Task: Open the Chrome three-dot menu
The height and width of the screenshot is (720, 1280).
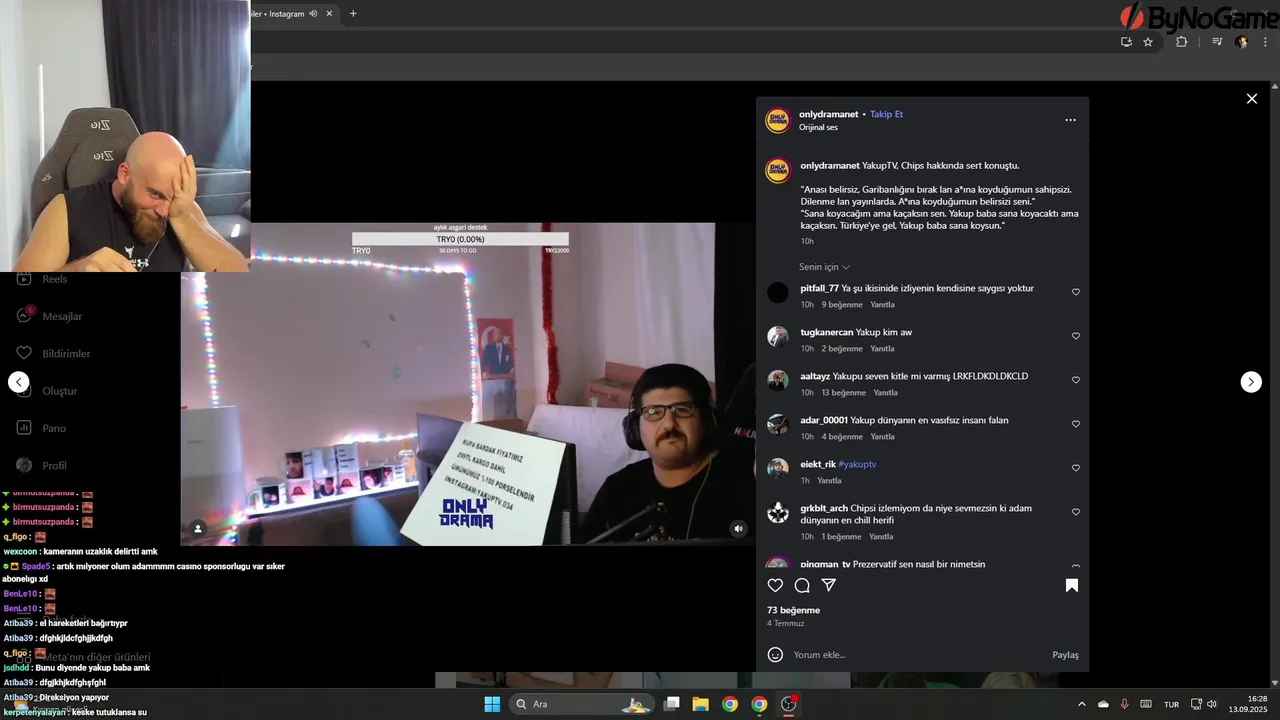Action: pos(1266,42)
